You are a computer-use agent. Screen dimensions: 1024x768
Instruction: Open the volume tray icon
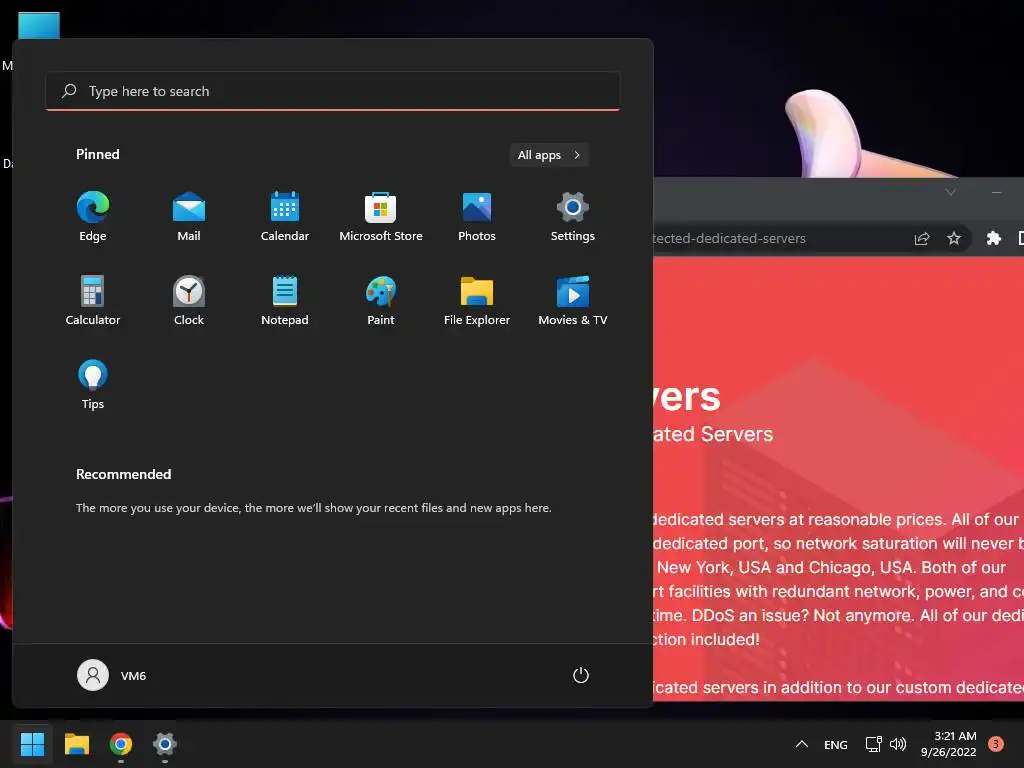(898, 744)
